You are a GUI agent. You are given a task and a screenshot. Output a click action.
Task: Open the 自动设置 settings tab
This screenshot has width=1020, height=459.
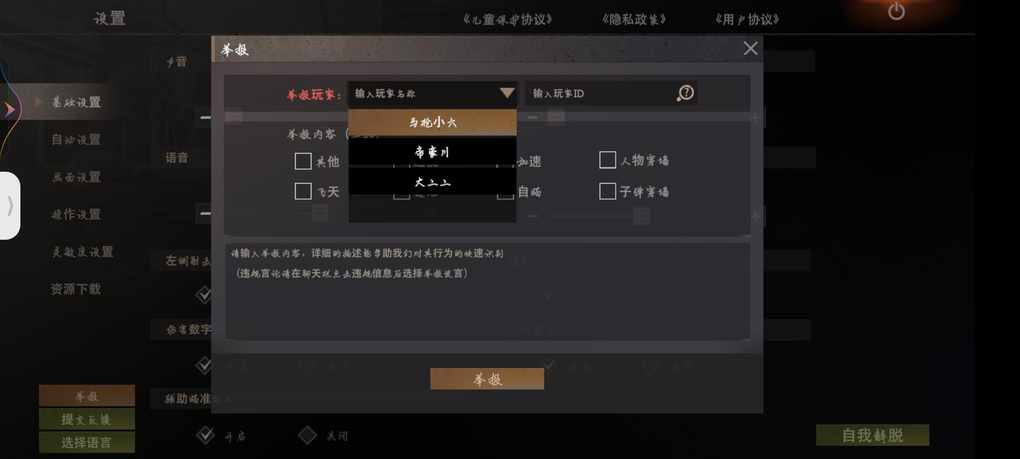pyautogui.click(x=76, y=139)
